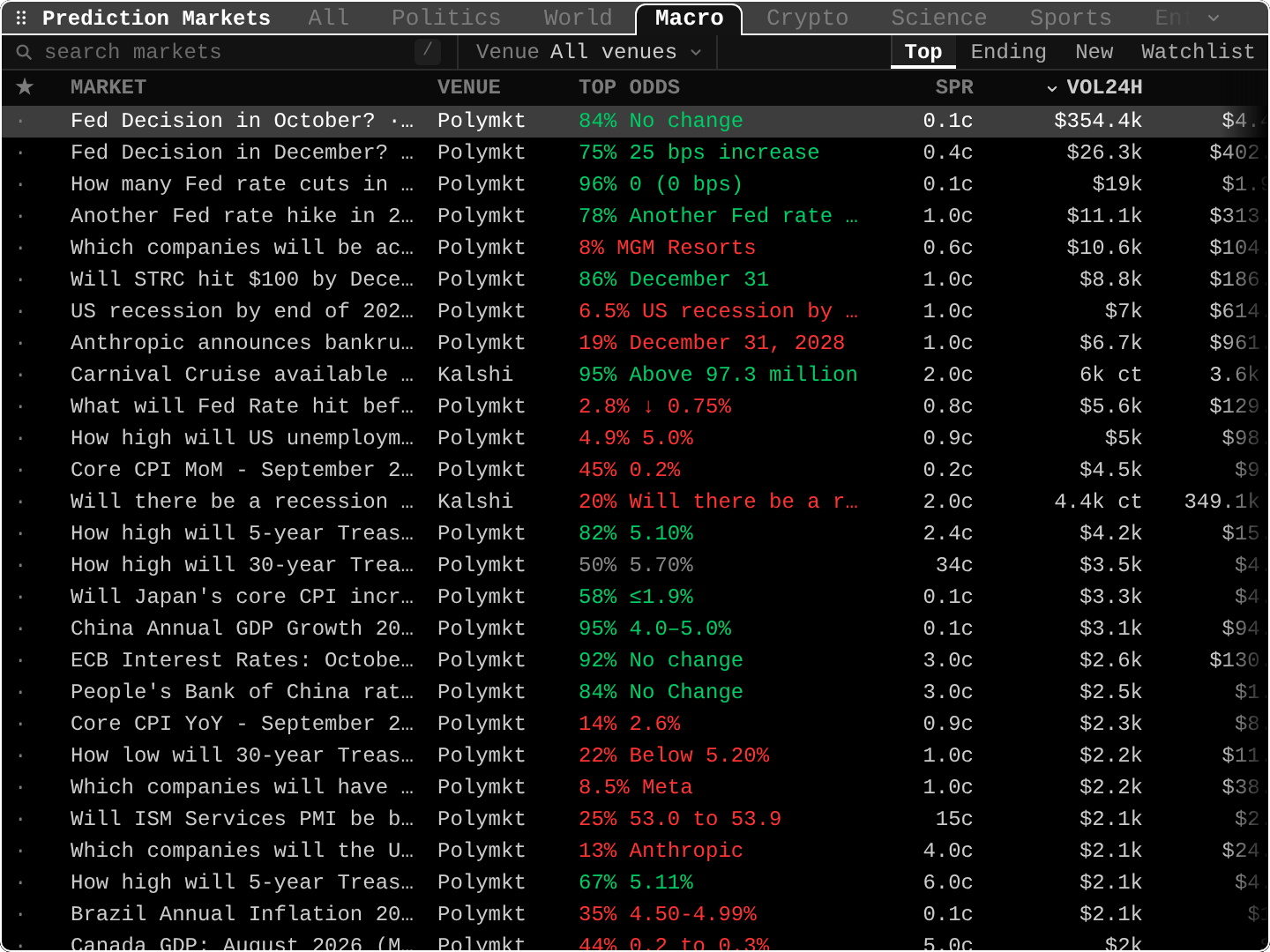Switch to the Crypto tab
Image resolution: width=1270 pixels, height=952 pixels.
(x=807, y=18)
